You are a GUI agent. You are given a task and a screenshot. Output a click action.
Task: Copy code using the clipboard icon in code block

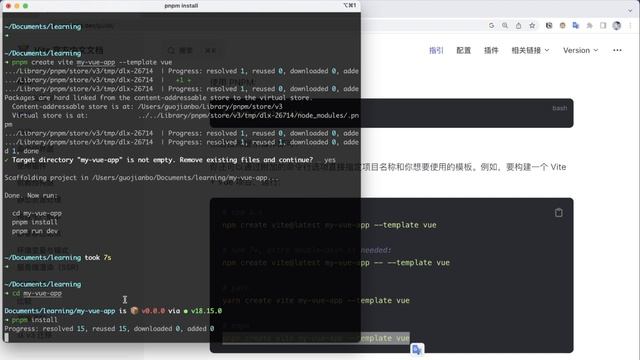pyautogui.click(x=558, y=212)
